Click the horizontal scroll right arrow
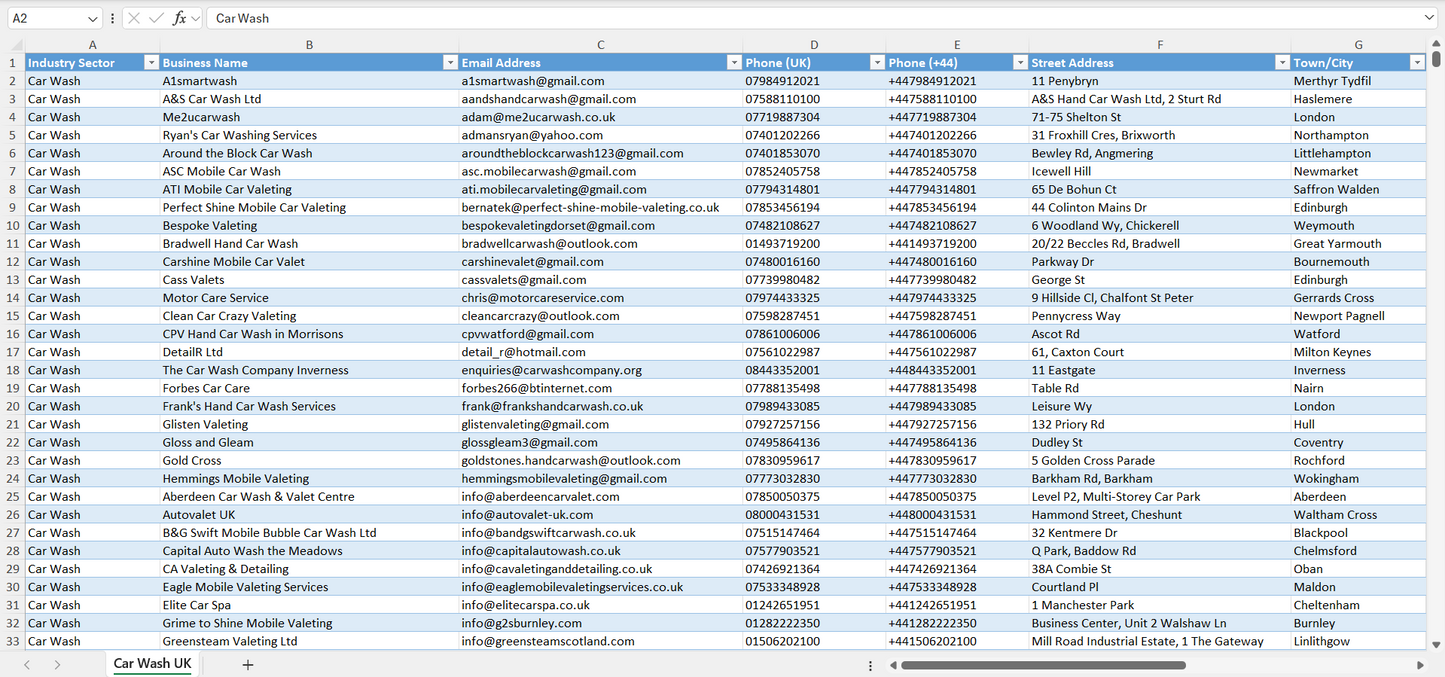This screenshot has height=677, width=1445. (x=1420, y=665)
